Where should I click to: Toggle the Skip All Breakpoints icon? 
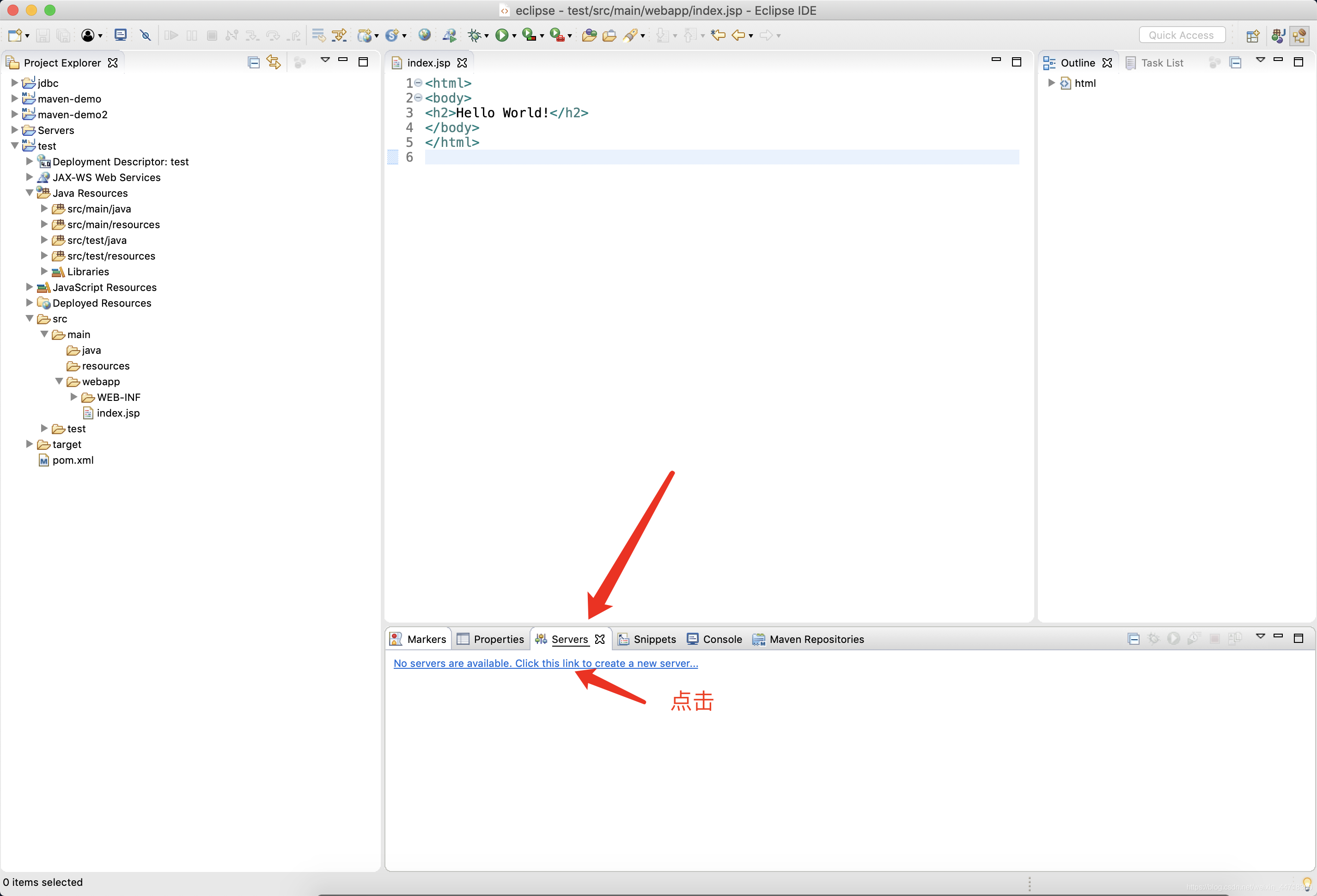click(x=146, y=35)
